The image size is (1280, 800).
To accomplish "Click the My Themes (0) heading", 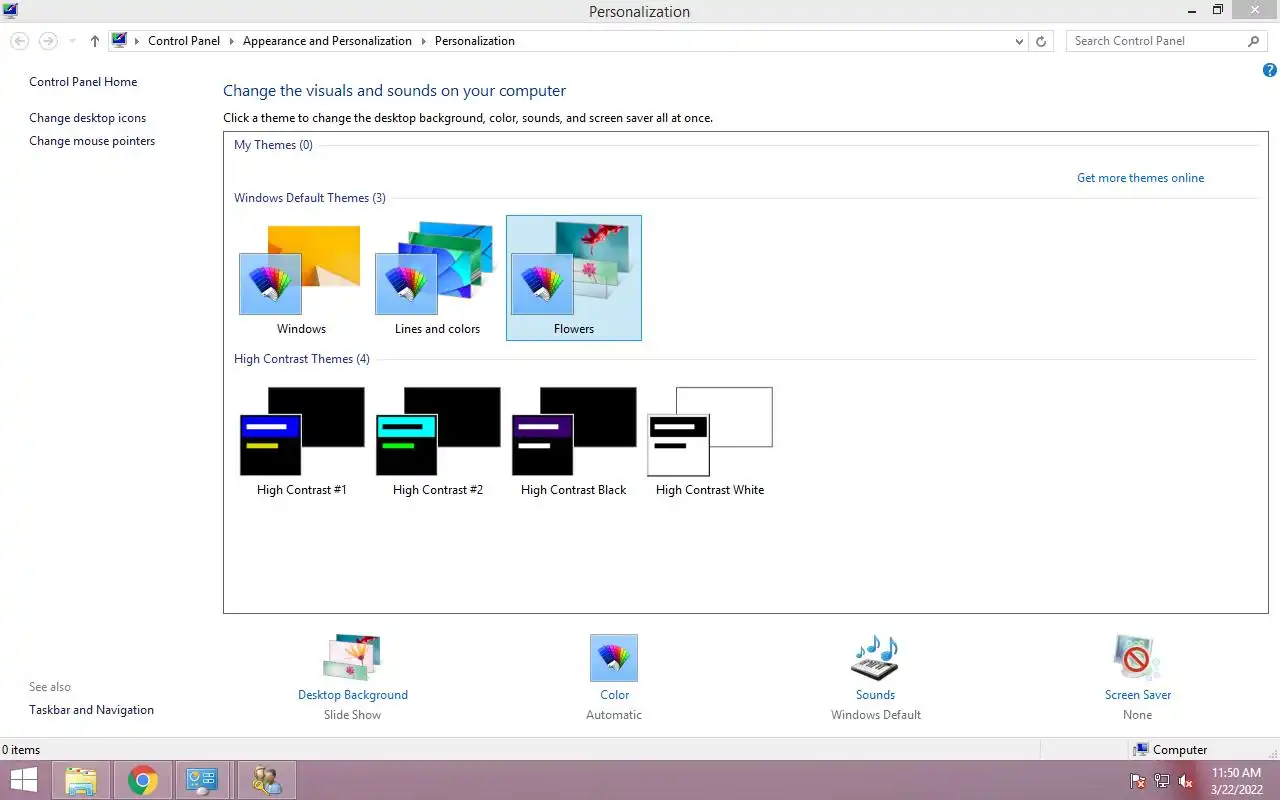I will pyautogui.click(x=273, y=145).
